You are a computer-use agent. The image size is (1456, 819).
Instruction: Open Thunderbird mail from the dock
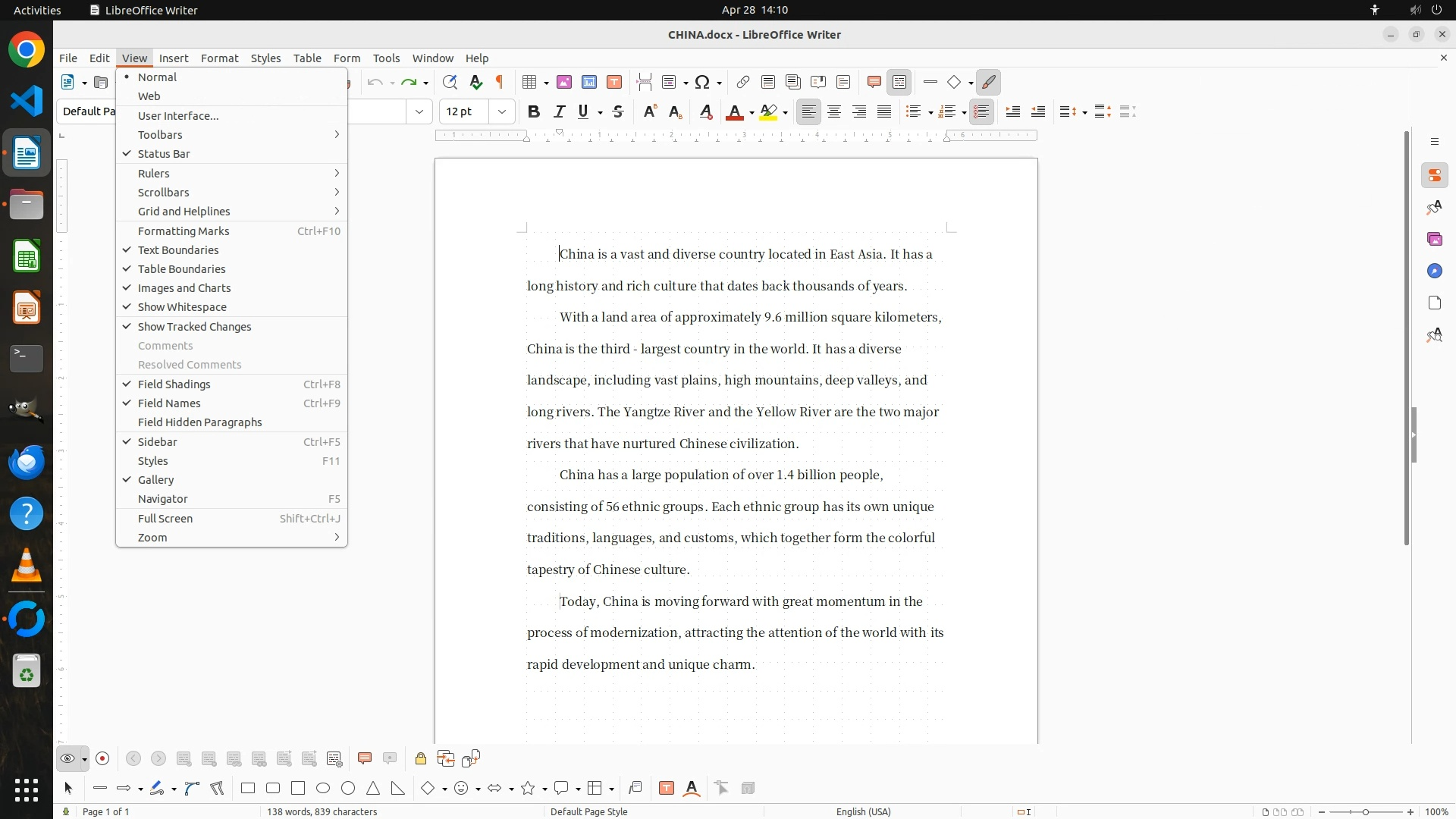coord(27,462)
